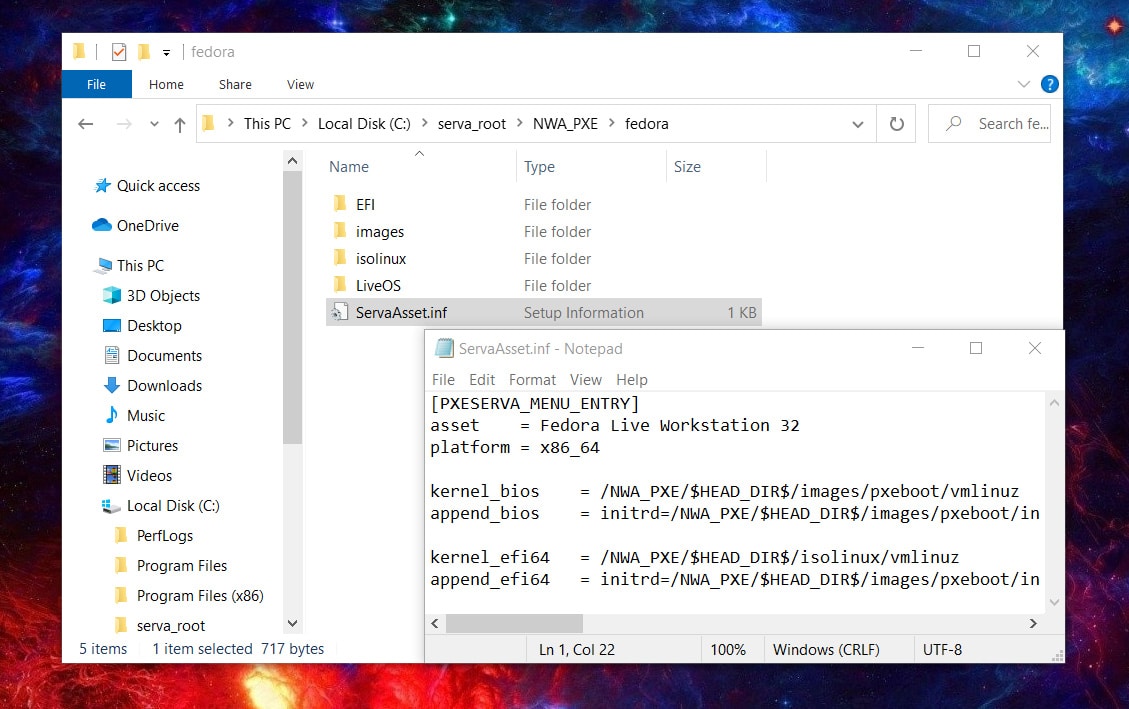Viewport: 1129px width, 709px height.
Task: Click NWA_PXE in the address breadcrumb
Action: tap(565, 124)
